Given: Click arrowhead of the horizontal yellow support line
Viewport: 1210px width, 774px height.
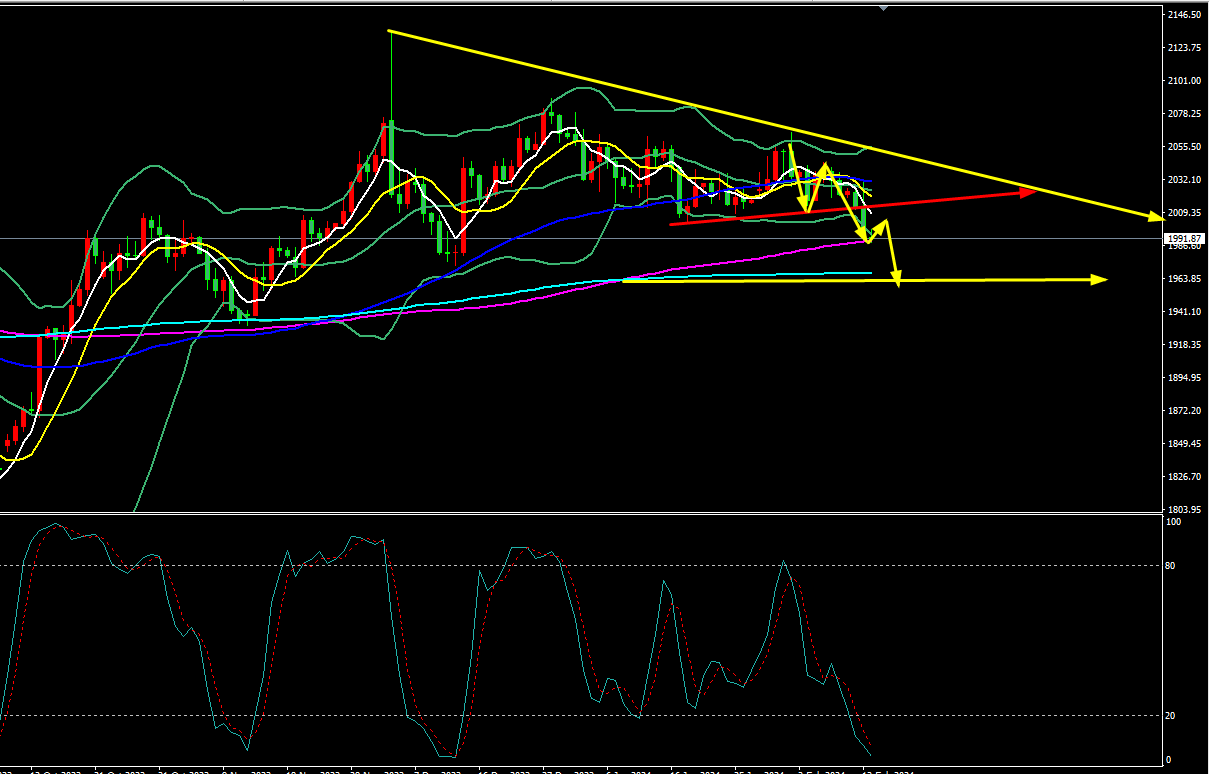Looking at the screenshot, I should click(x=1100, y=279).
